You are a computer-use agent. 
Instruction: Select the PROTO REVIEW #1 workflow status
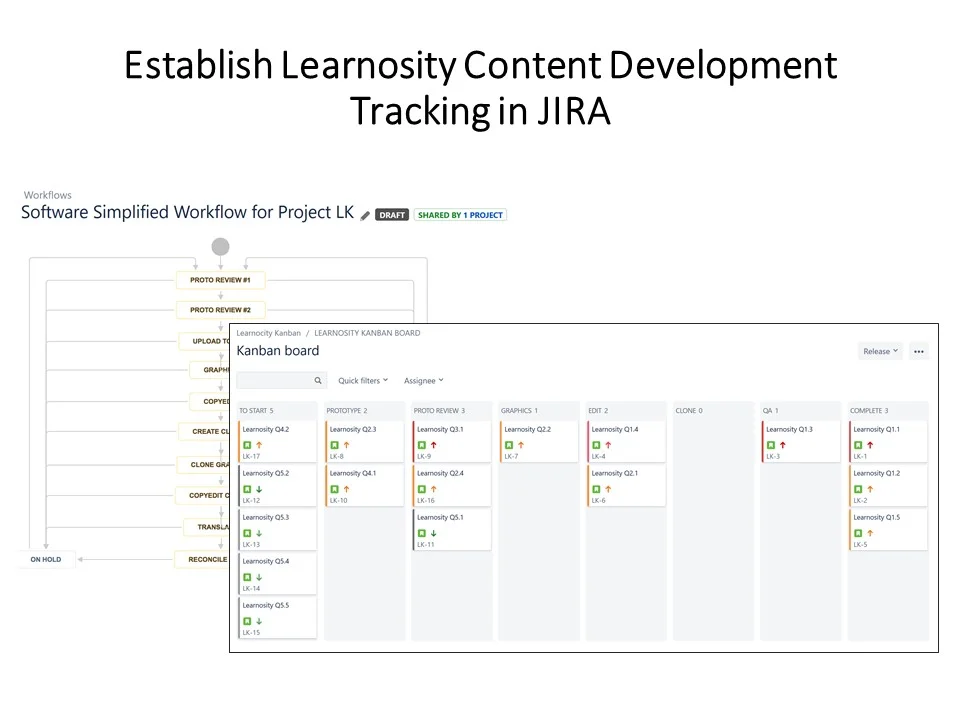220,280
